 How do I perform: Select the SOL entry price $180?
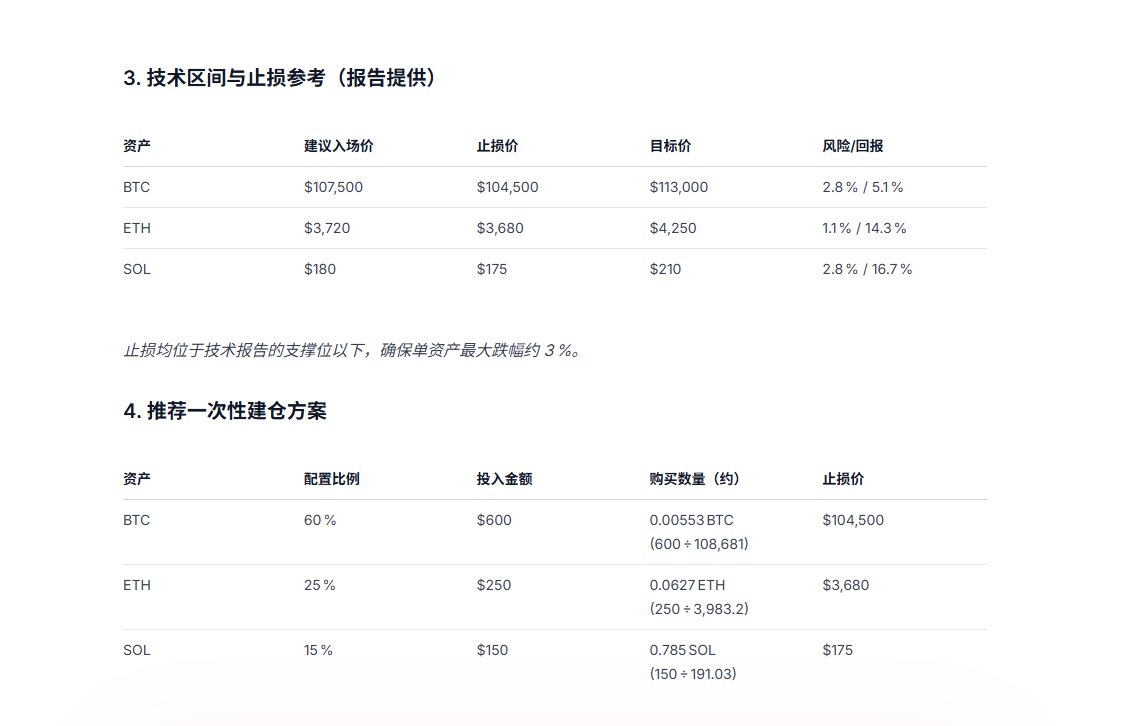(x=320, y=269)
